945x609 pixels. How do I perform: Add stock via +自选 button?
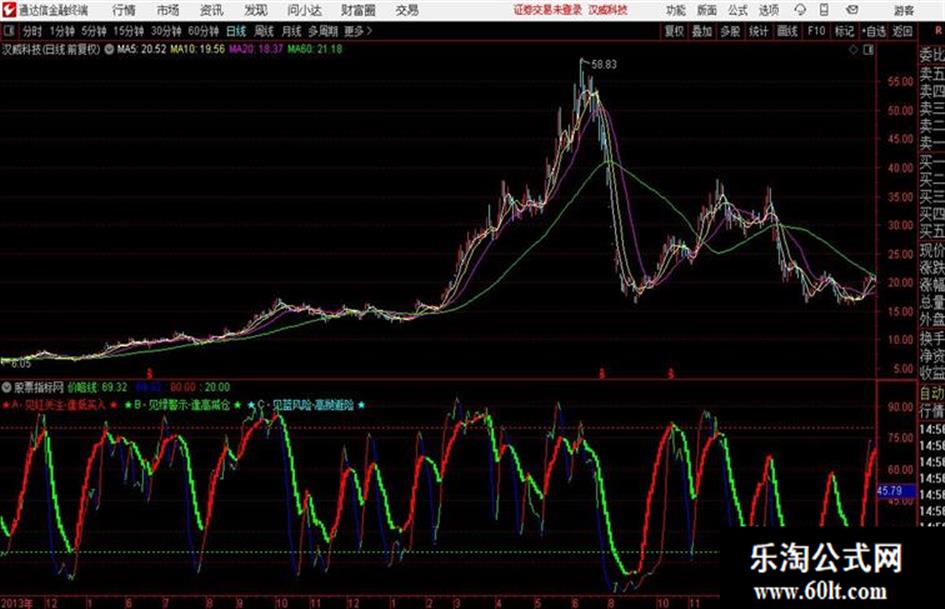[873, 31]
